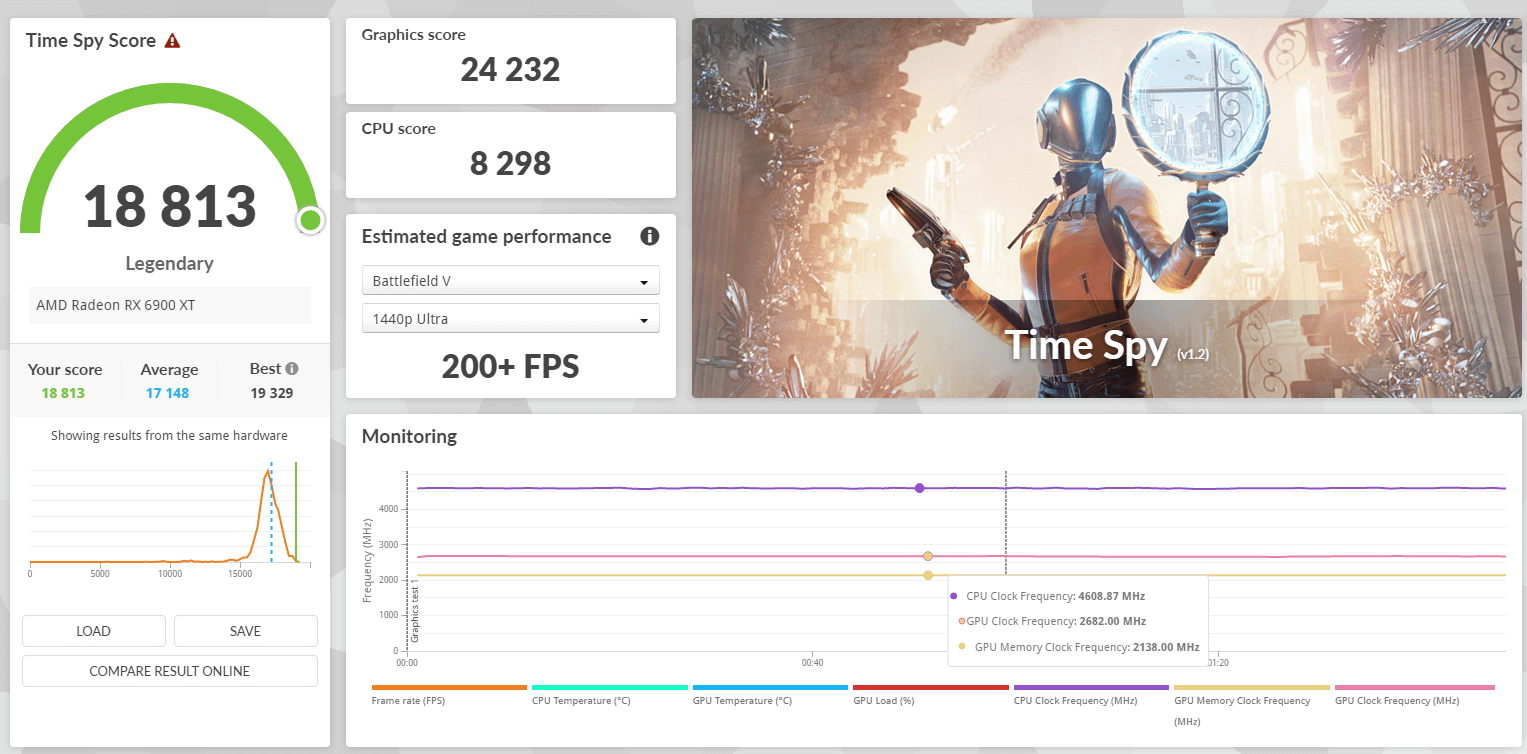Click the yellow GPU memory clock data point
The height and width of the screenshot is (754, 1527).
[x=928, y=575]
